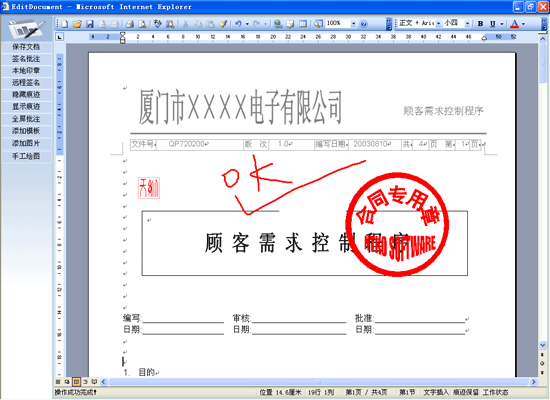Switch to Print Layout view button
This screenshot has width=550, height=400.
(x=76, y=382)
